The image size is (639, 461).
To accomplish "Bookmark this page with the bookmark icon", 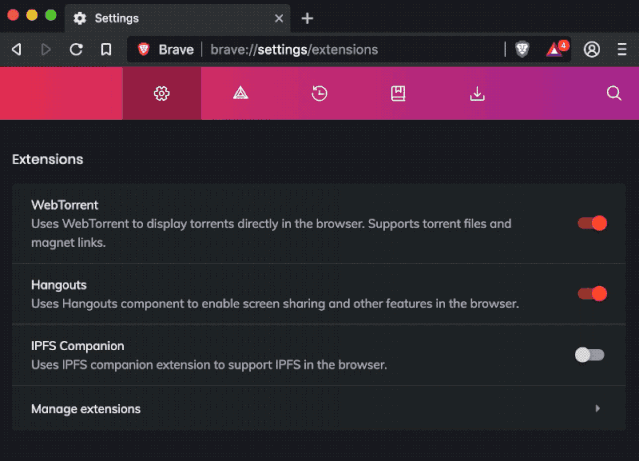I will pyautogui.click(x=106, y=49).
